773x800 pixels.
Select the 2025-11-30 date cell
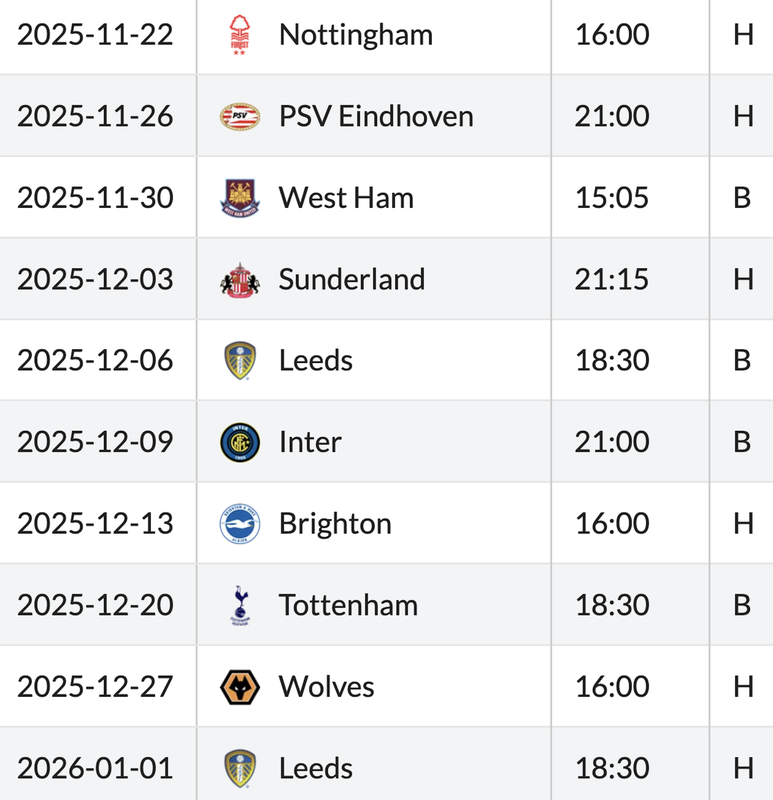pyautogui.click(x=95, y=198)
